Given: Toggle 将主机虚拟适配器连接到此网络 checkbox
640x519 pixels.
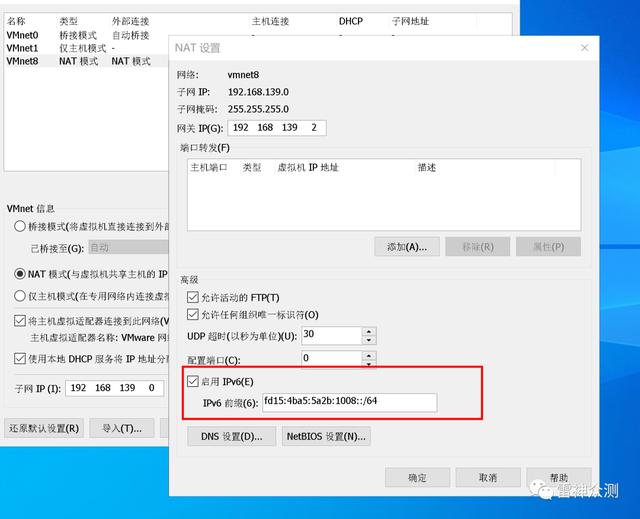Looking at the screenshot, I should pyautogui.click(x=20, y=321).
